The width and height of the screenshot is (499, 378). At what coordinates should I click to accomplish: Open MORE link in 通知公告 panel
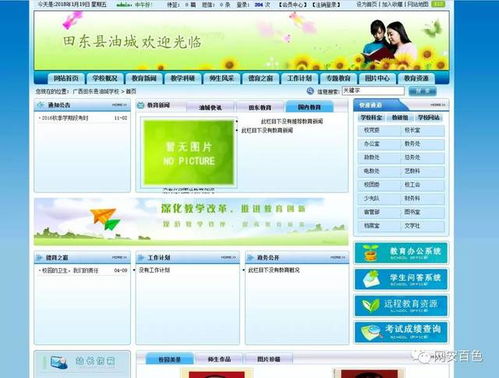[119, 105]
